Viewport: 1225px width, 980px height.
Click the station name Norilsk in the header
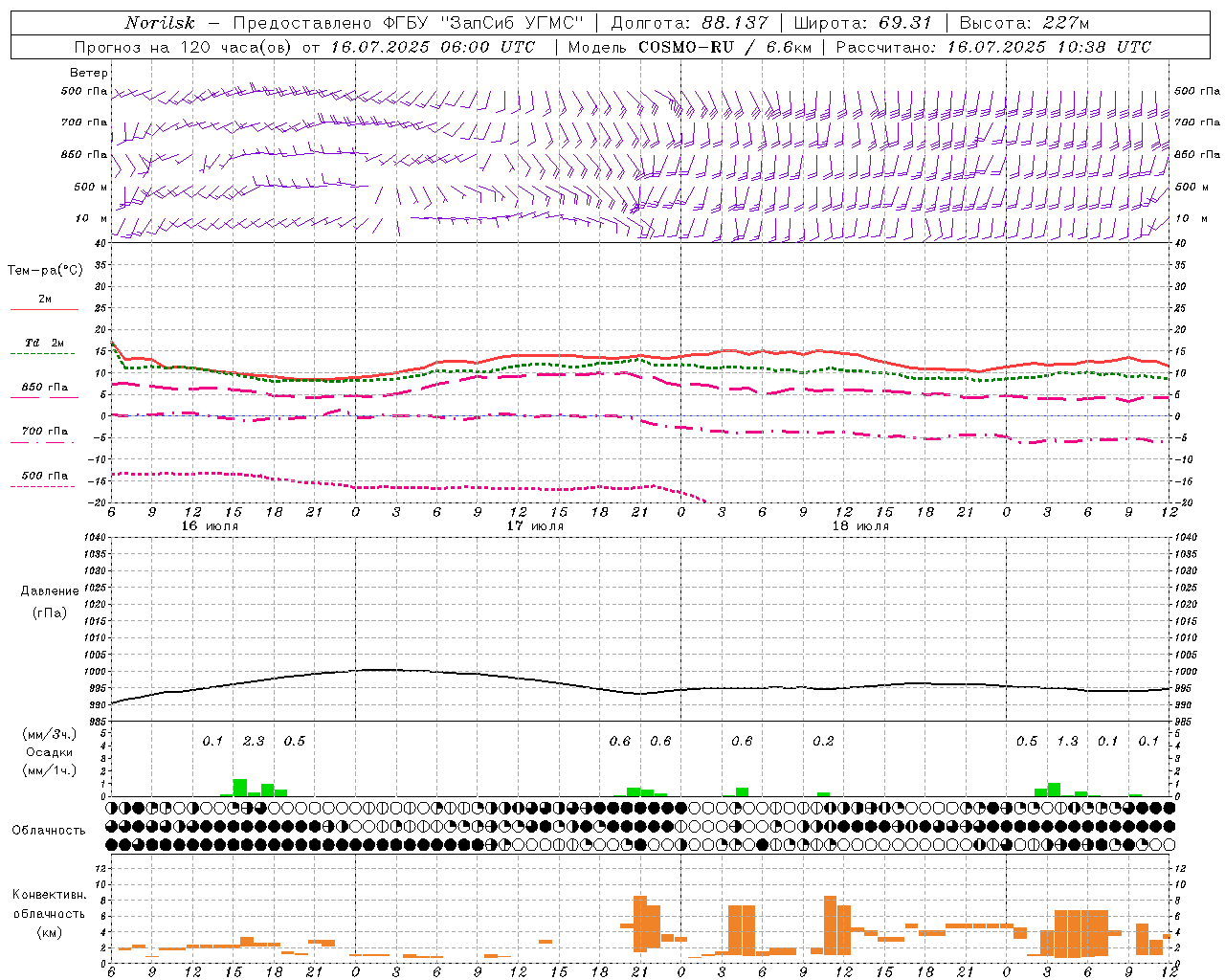159,23
